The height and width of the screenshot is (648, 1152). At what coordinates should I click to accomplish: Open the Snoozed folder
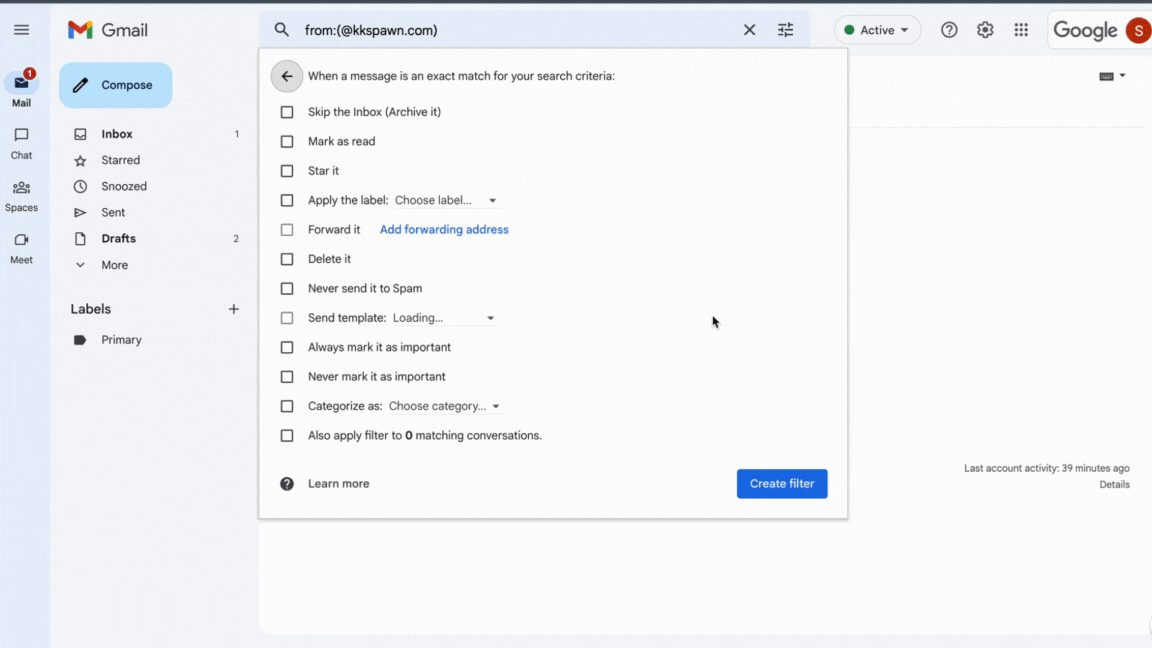(x=123, y=187)
